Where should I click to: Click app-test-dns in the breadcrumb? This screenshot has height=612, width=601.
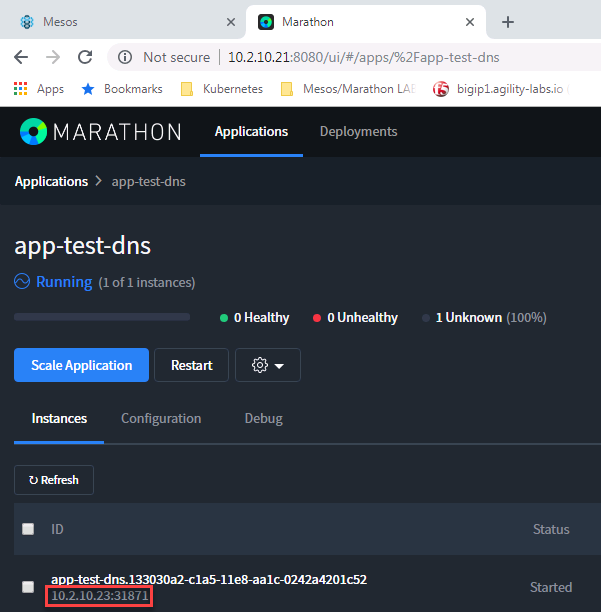coord(149,181)
